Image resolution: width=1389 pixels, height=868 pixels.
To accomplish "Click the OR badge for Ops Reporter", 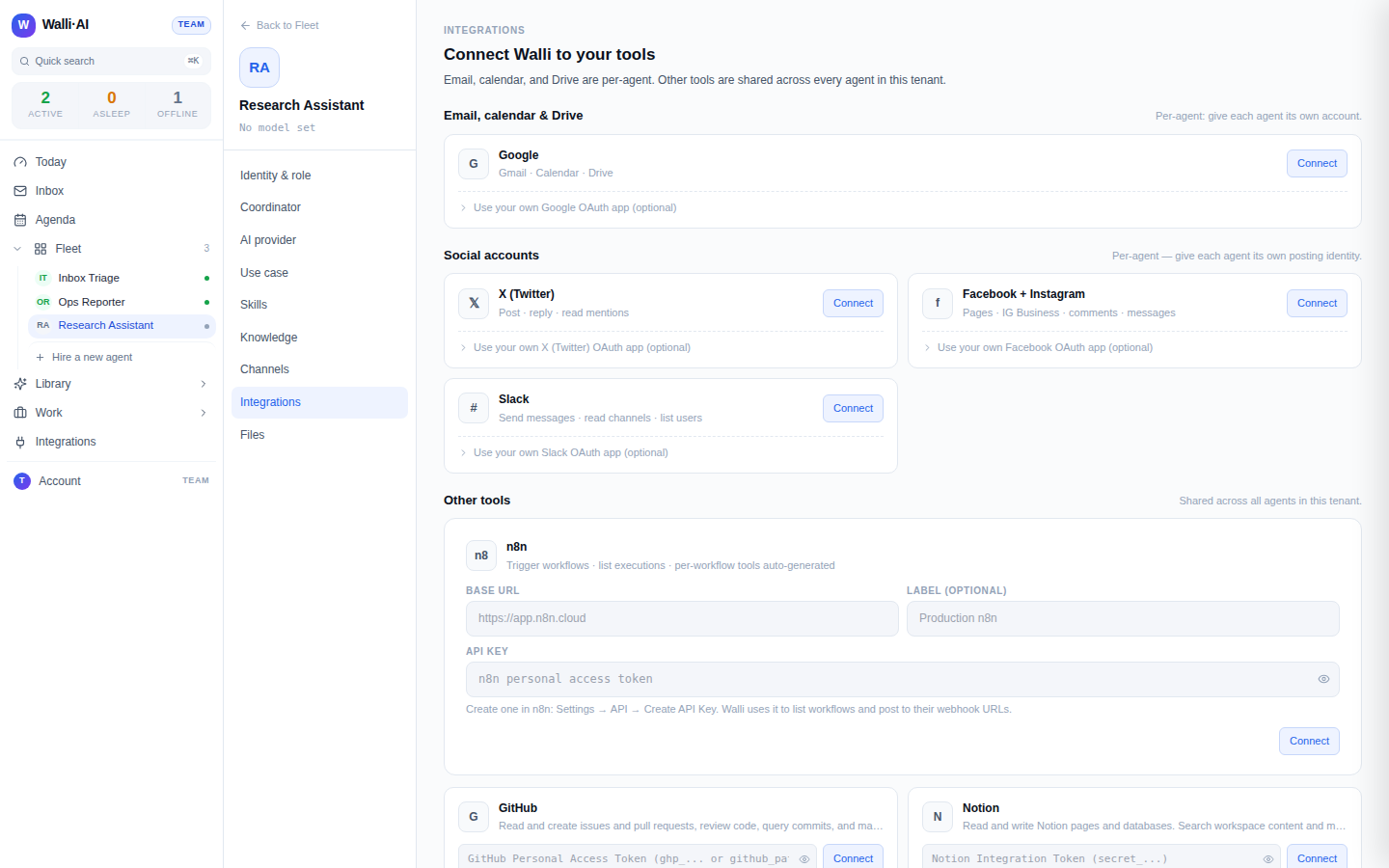I will (43, 302).
